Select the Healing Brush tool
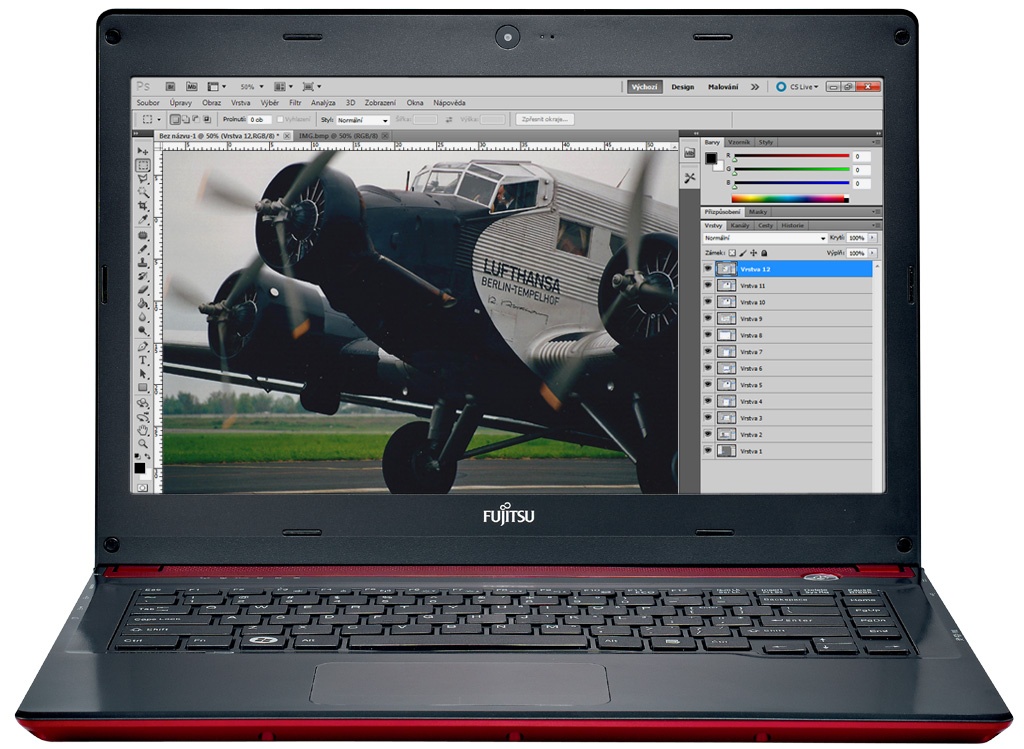The image size is (1024, 749). [142, 235]
